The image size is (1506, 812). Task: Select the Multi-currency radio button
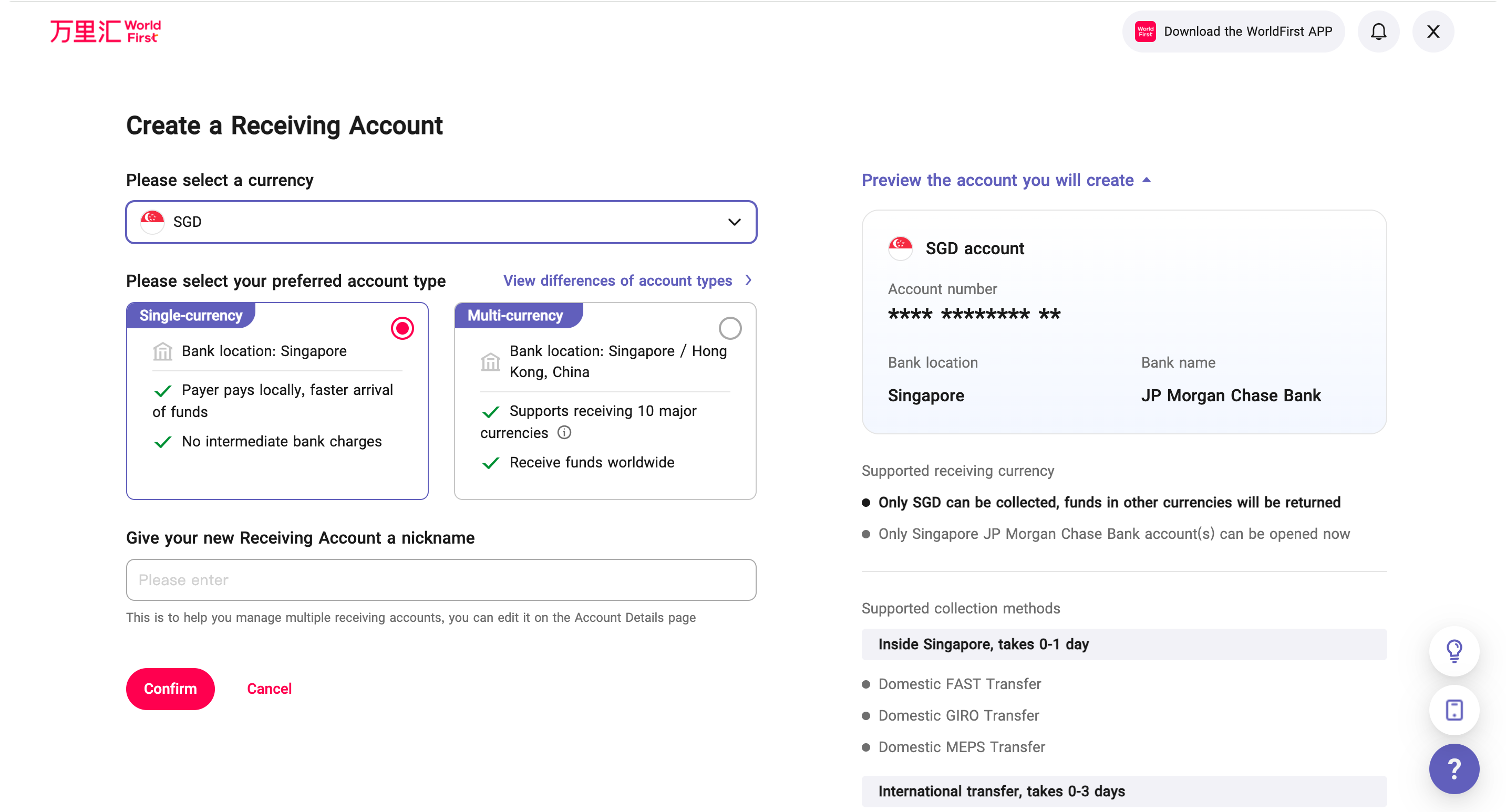pos(729,328)
